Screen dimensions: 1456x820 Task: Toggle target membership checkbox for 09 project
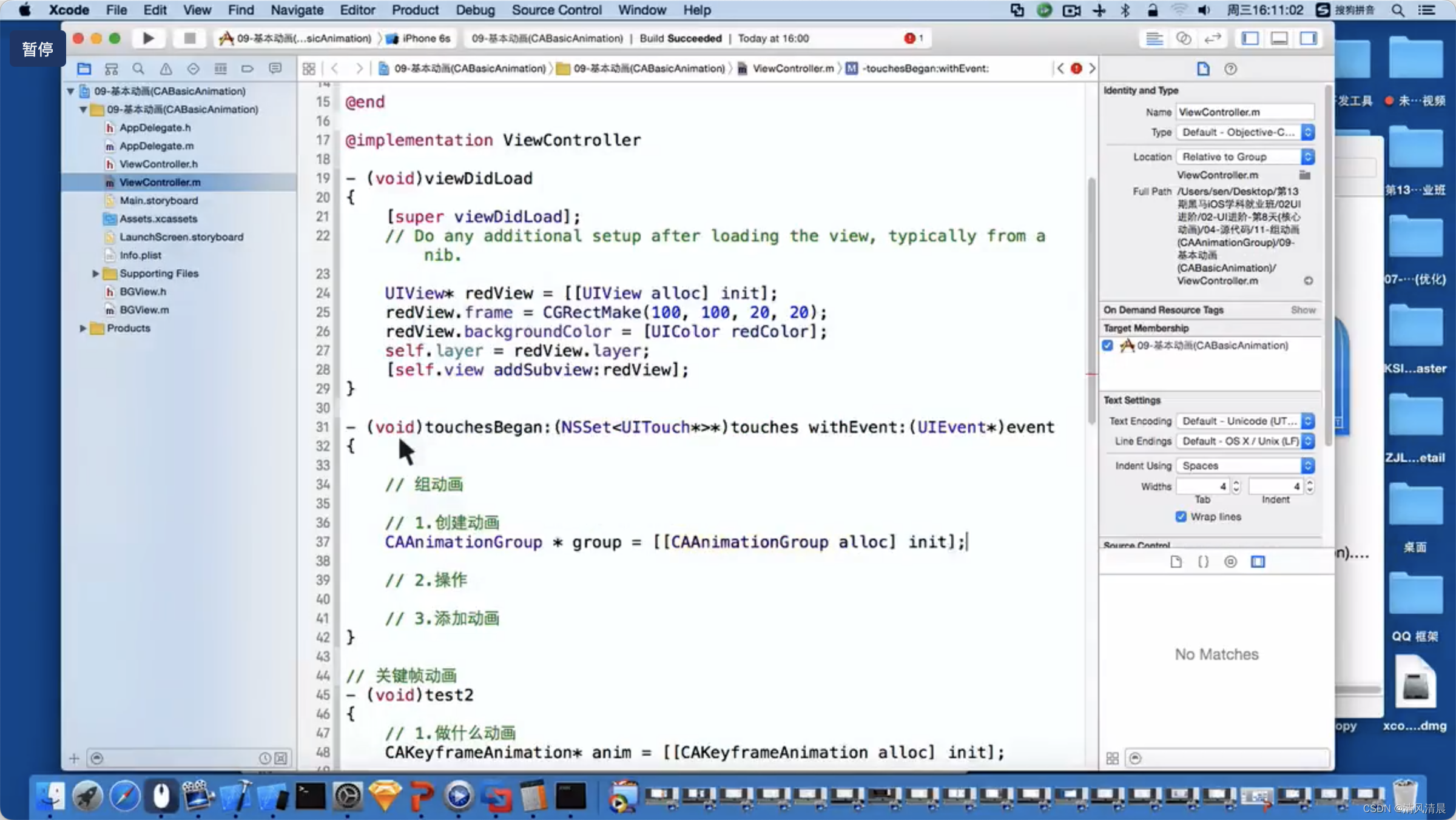click(1108, 345)
